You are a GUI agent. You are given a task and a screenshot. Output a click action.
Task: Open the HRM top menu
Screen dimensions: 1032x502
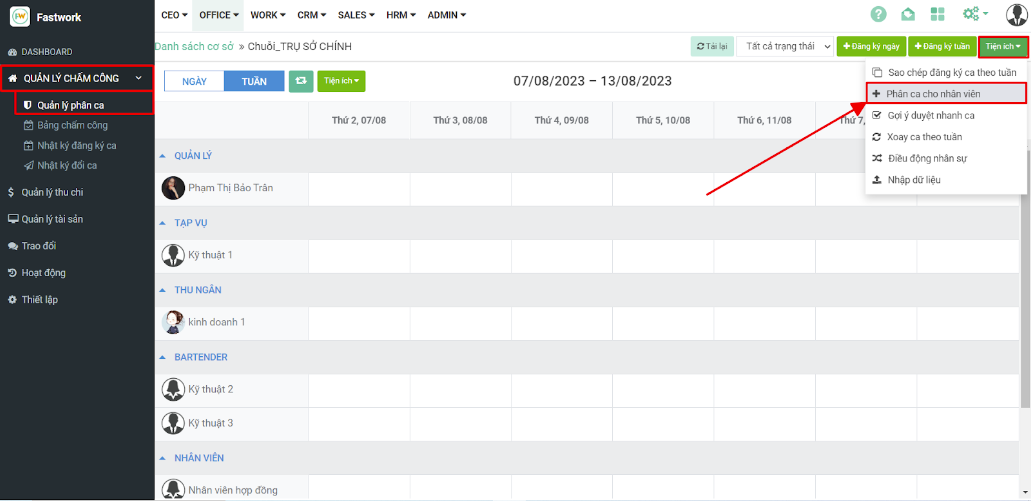pos(400,15)
